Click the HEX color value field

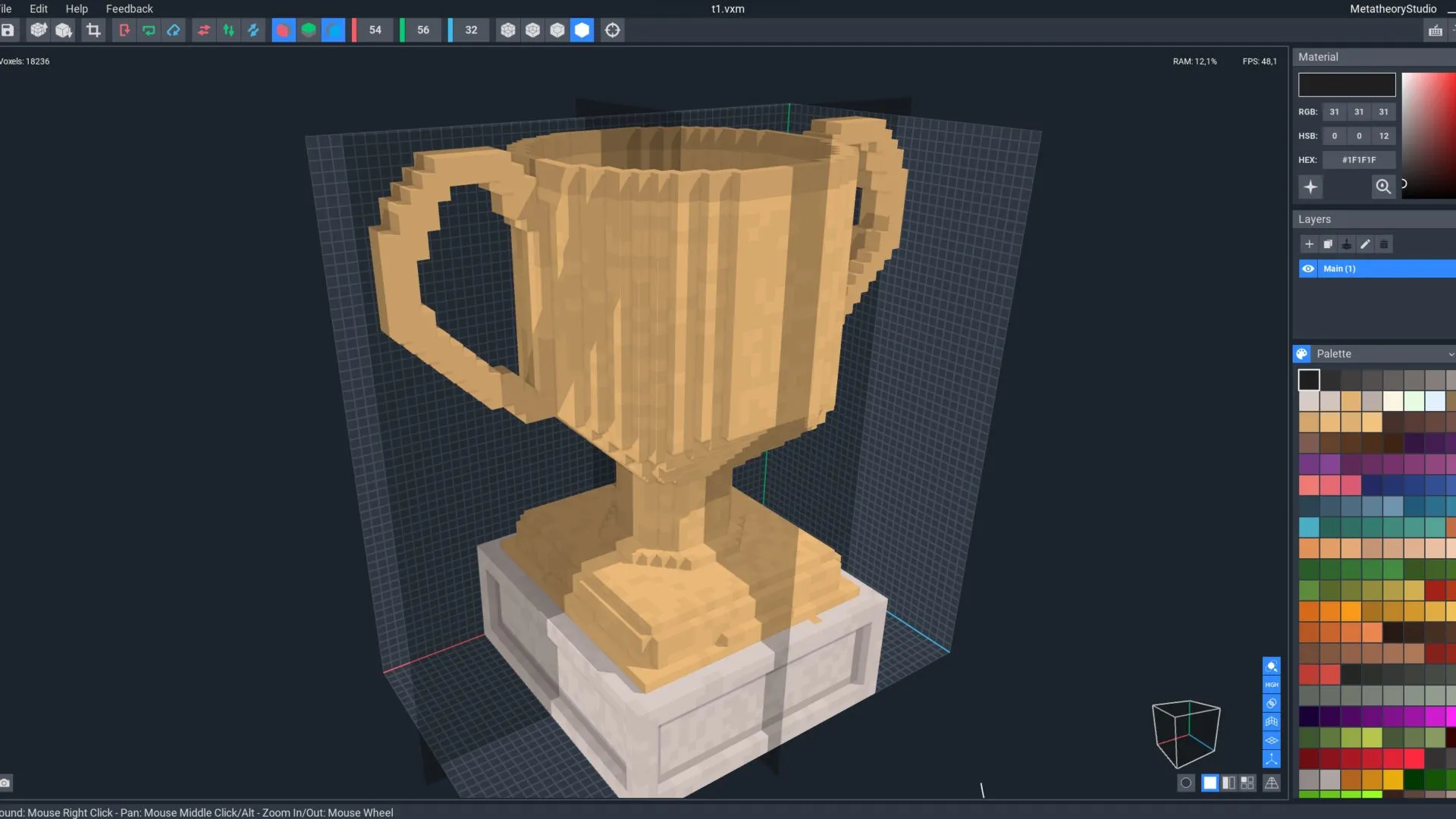pyautogui.click(x=1358, y=160)
